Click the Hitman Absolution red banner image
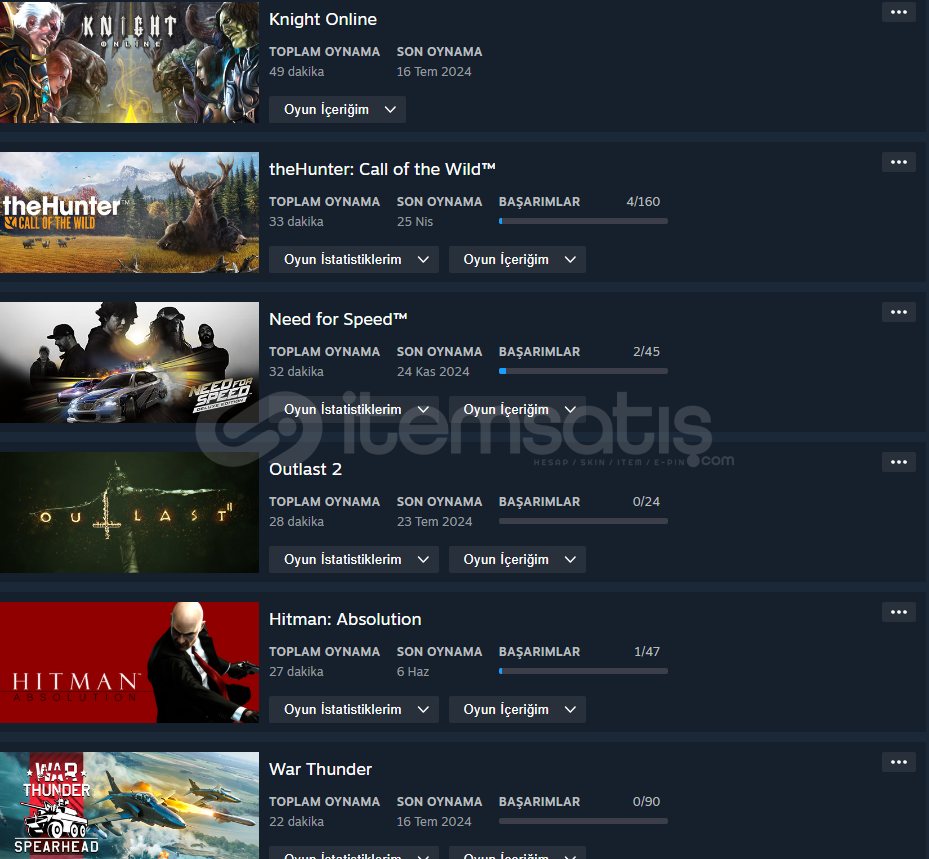The width and height of the screenshot is (929, 859). click(x=129, y=662)
